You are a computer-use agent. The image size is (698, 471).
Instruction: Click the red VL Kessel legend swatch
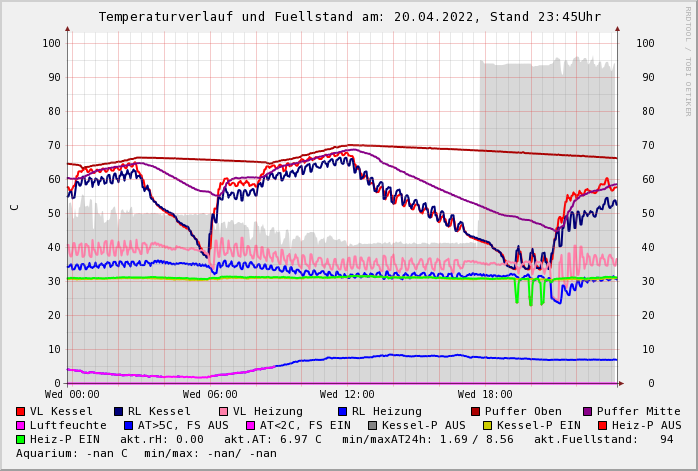(21, 412)
